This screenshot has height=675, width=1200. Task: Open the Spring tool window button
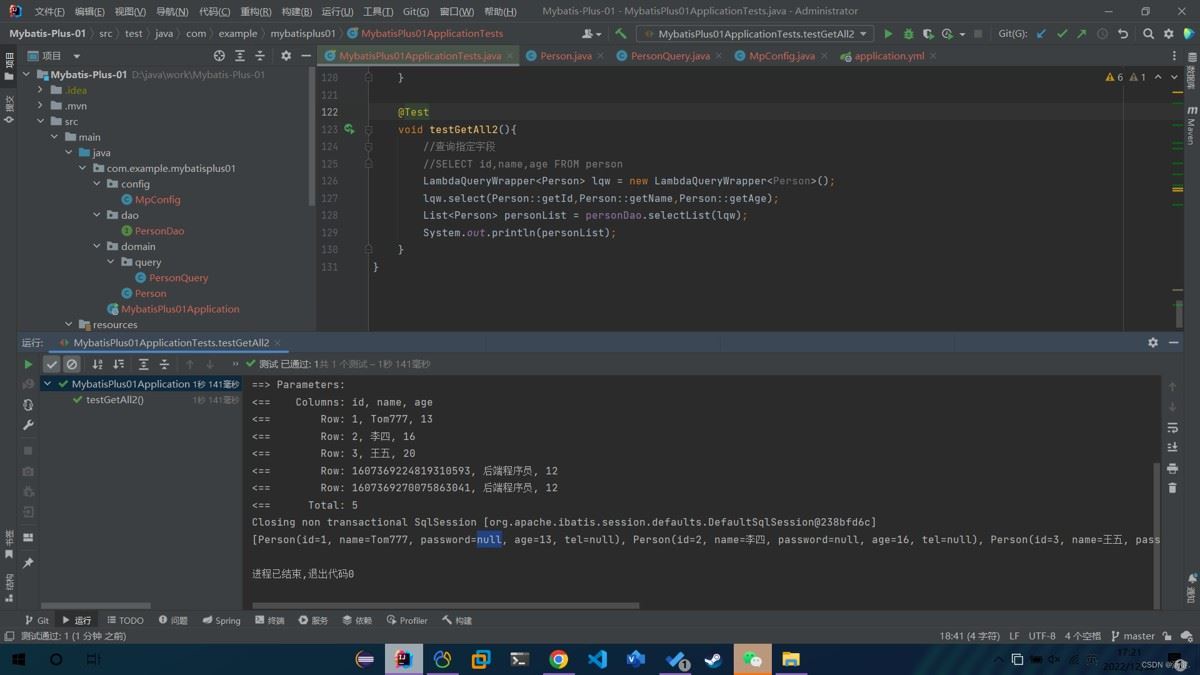tap(221, 620)
